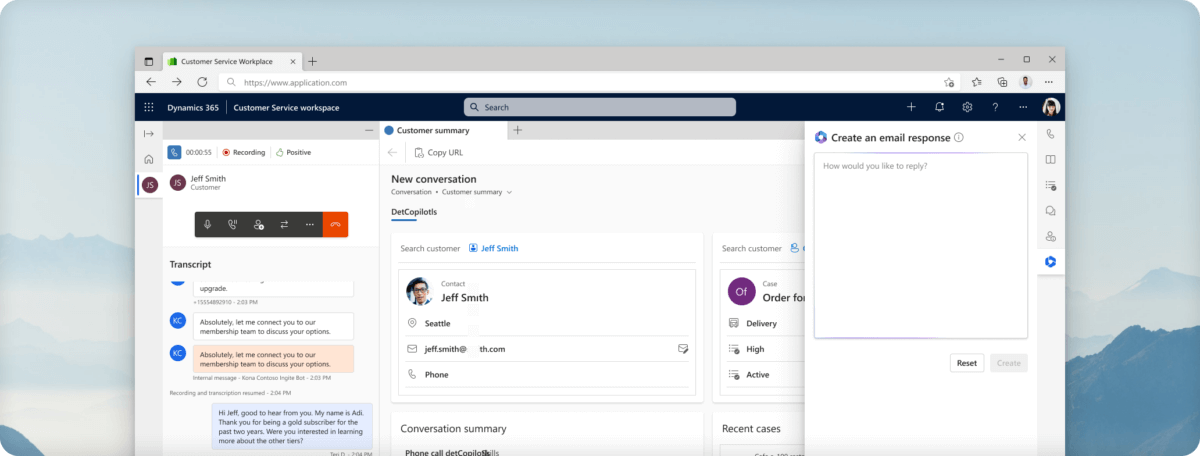This screenshot has width=1200, height=456.
Task: Click the Recent cases heading
Action: point(751,429)
